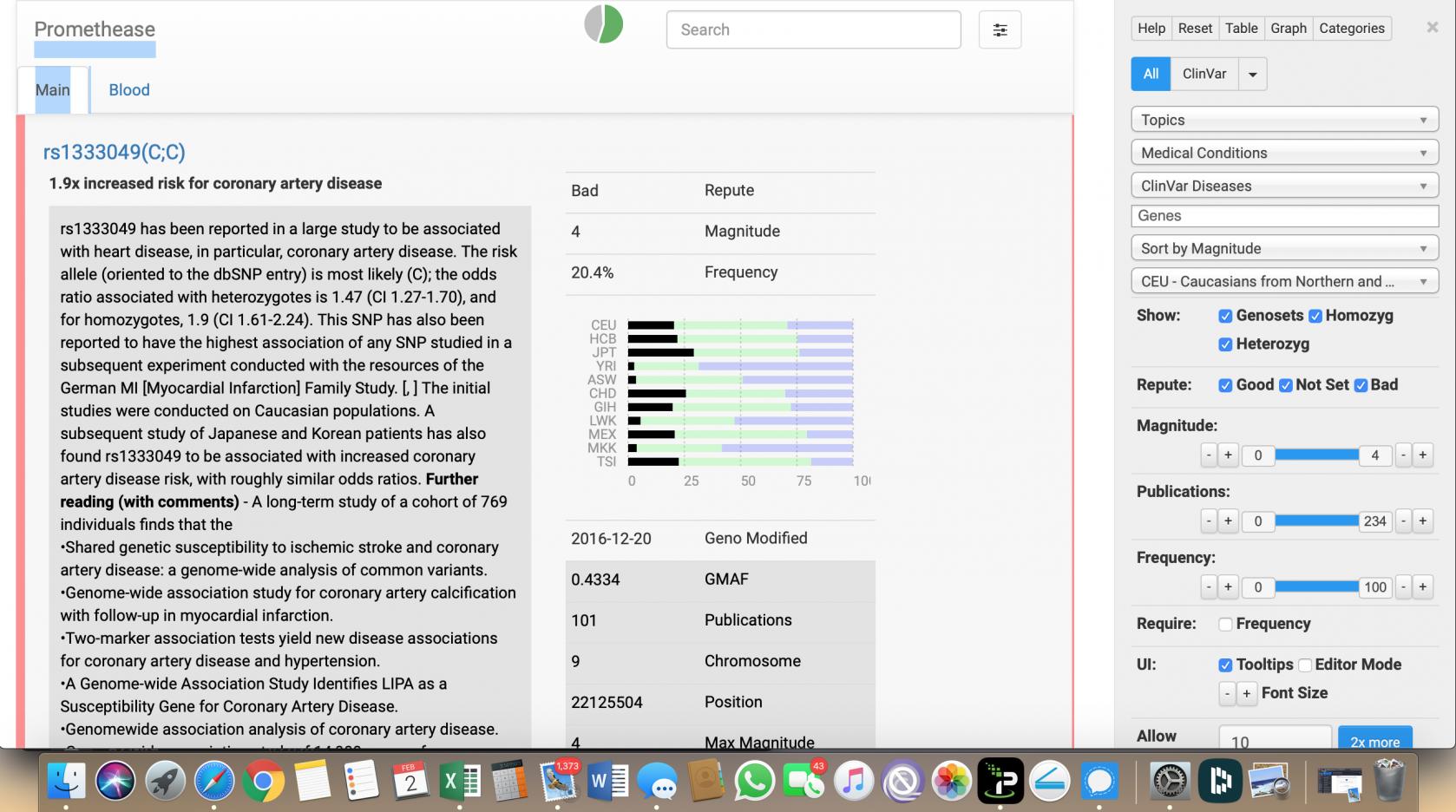The width and height of the screenshot is (1456, 812).
Task: Open Google Chrome from the dock
Action: click(x=264, y=782)
